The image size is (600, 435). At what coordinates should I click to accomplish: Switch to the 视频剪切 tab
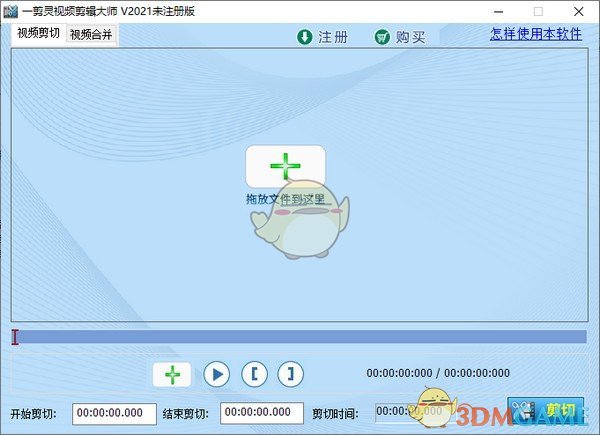[x=38, y=33]
